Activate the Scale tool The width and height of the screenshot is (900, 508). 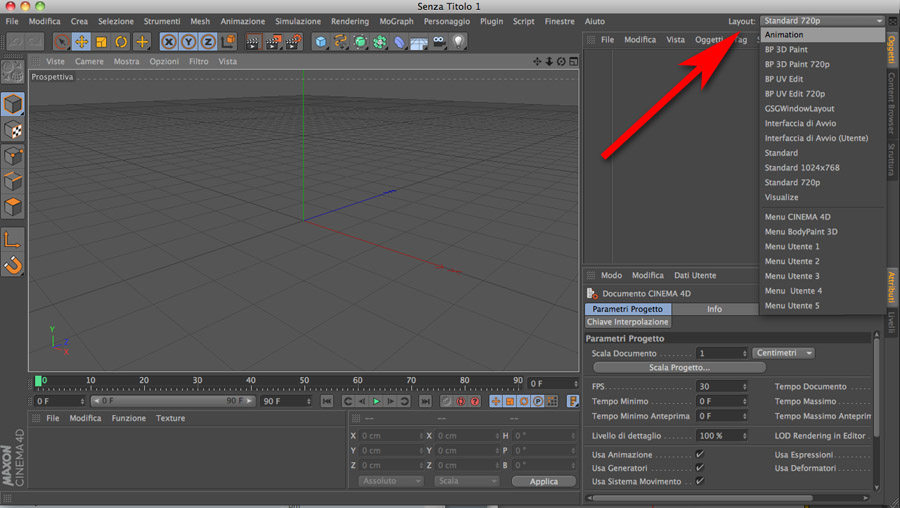(x=101, y=41)
